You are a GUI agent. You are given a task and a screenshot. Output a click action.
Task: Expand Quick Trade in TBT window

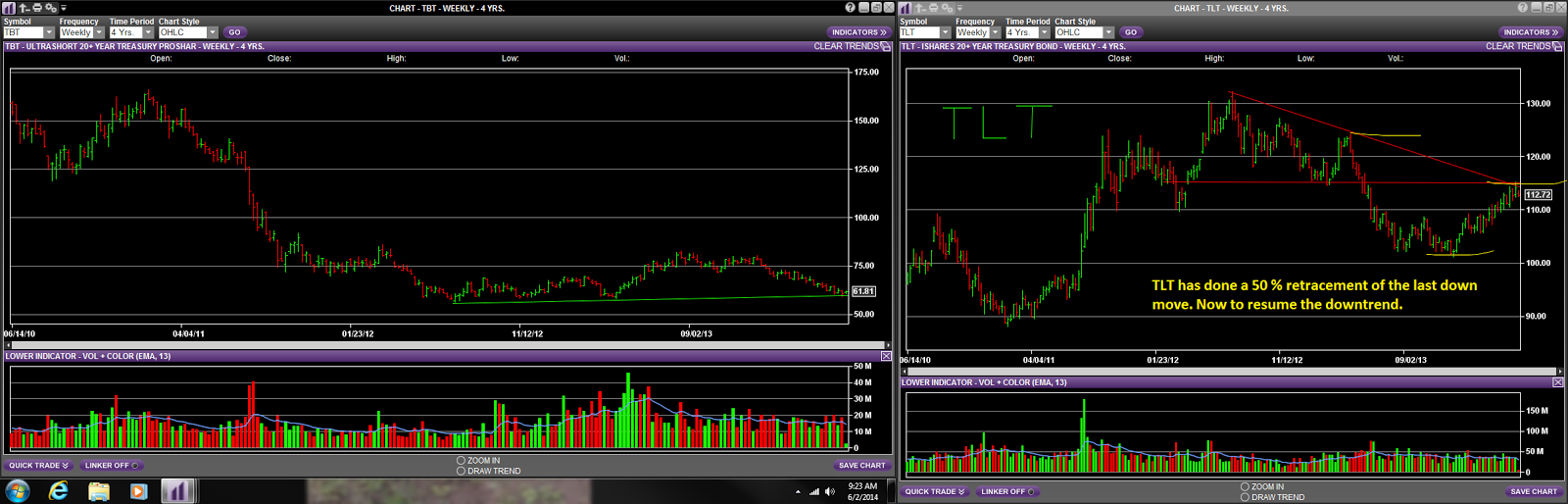(38, 466)
